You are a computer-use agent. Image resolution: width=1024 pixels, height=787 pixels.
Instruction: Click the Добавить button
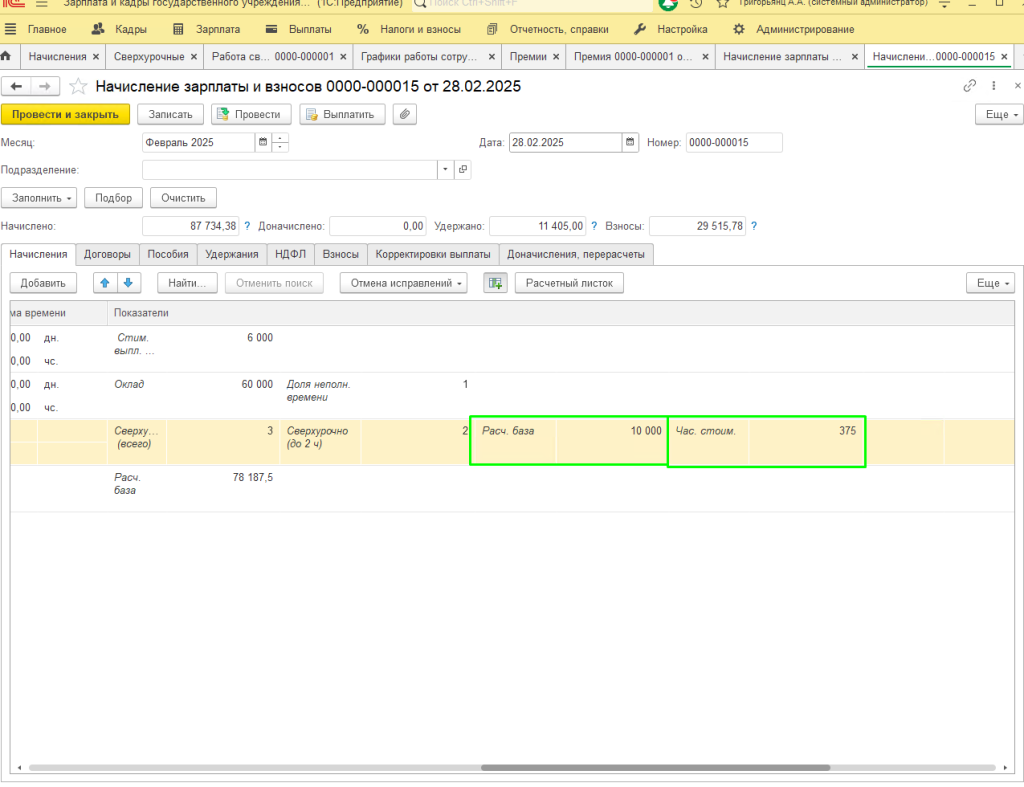click(x=43, y=283)
